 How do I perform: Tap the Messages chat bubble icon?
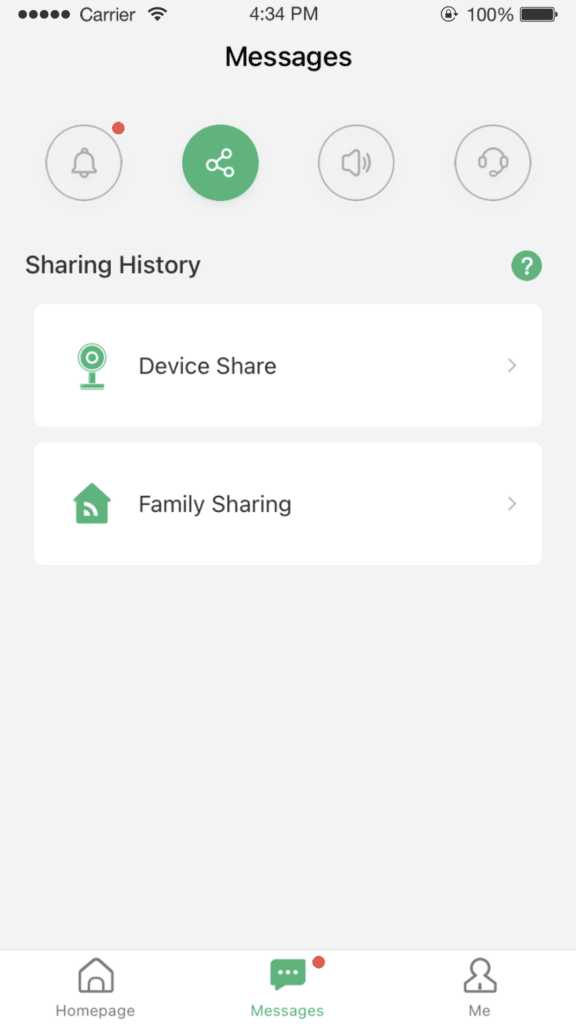287,971
